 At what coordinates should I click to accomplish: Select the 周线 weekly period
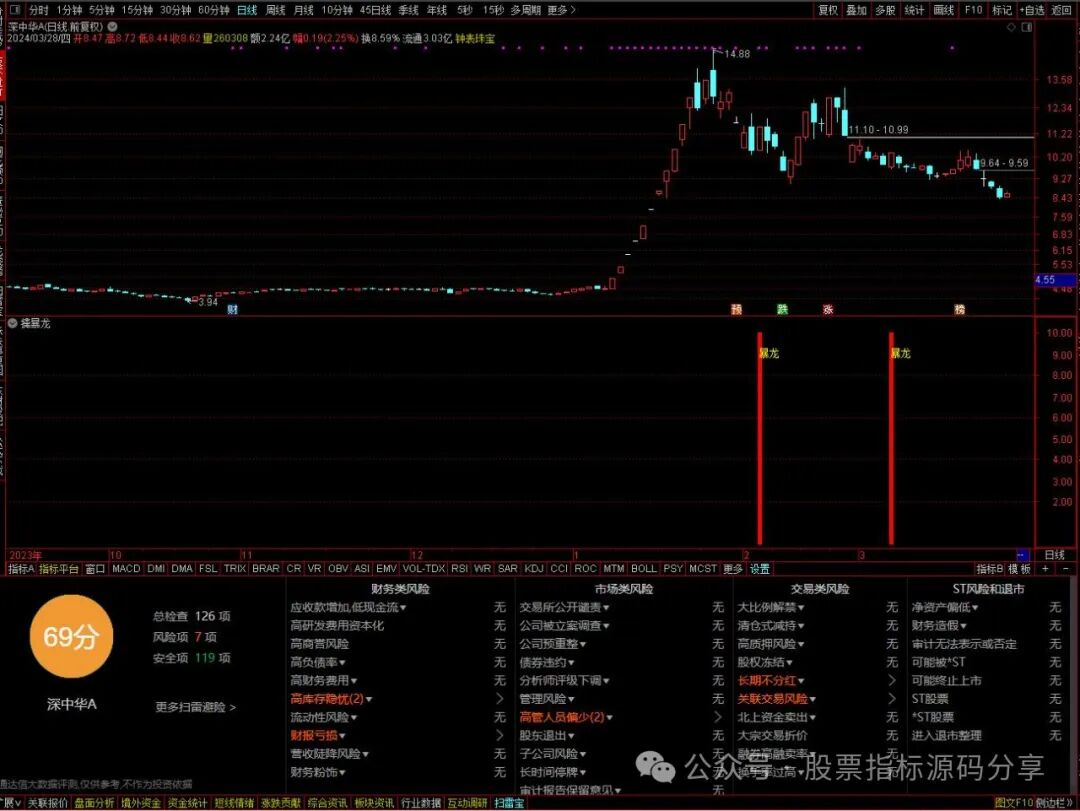point(276,10)
